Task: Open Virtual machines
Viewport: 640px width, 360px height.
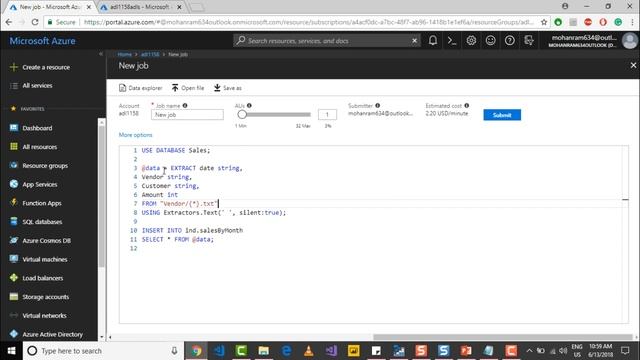Action: (x=38, y=259)
